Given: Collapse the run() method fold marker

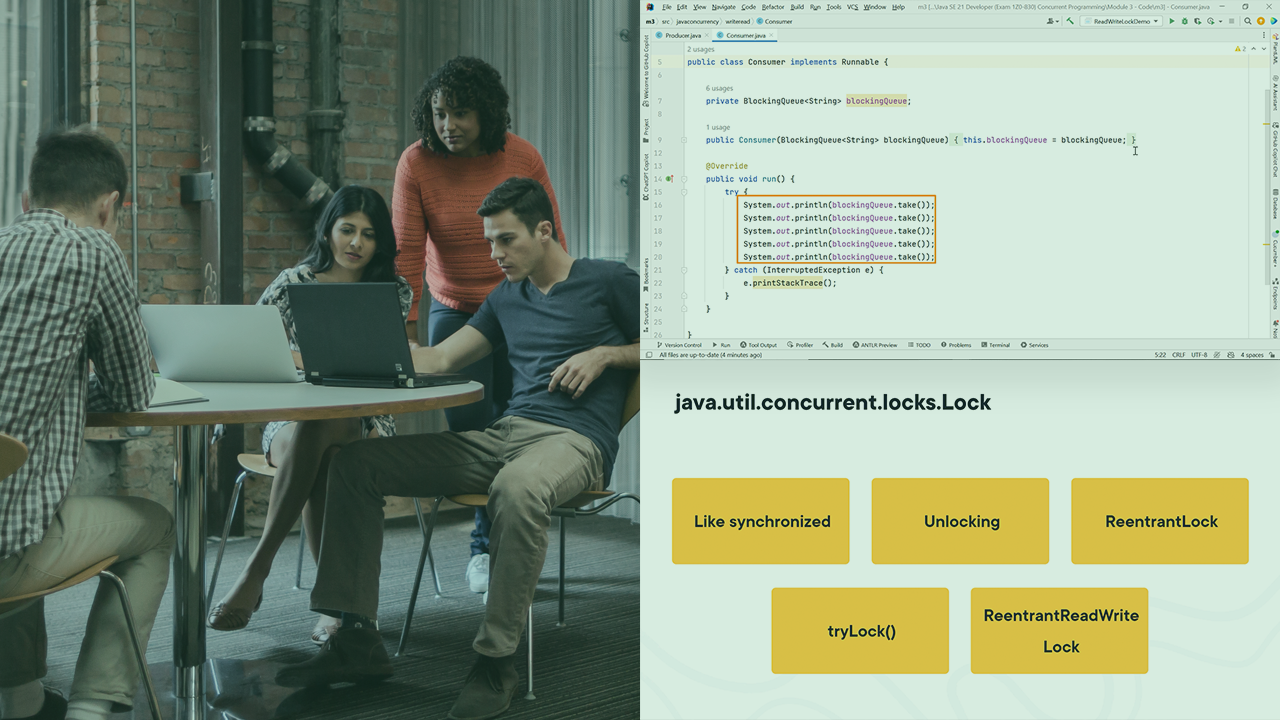Looking at the screenshot, I should tap(682, 179).
